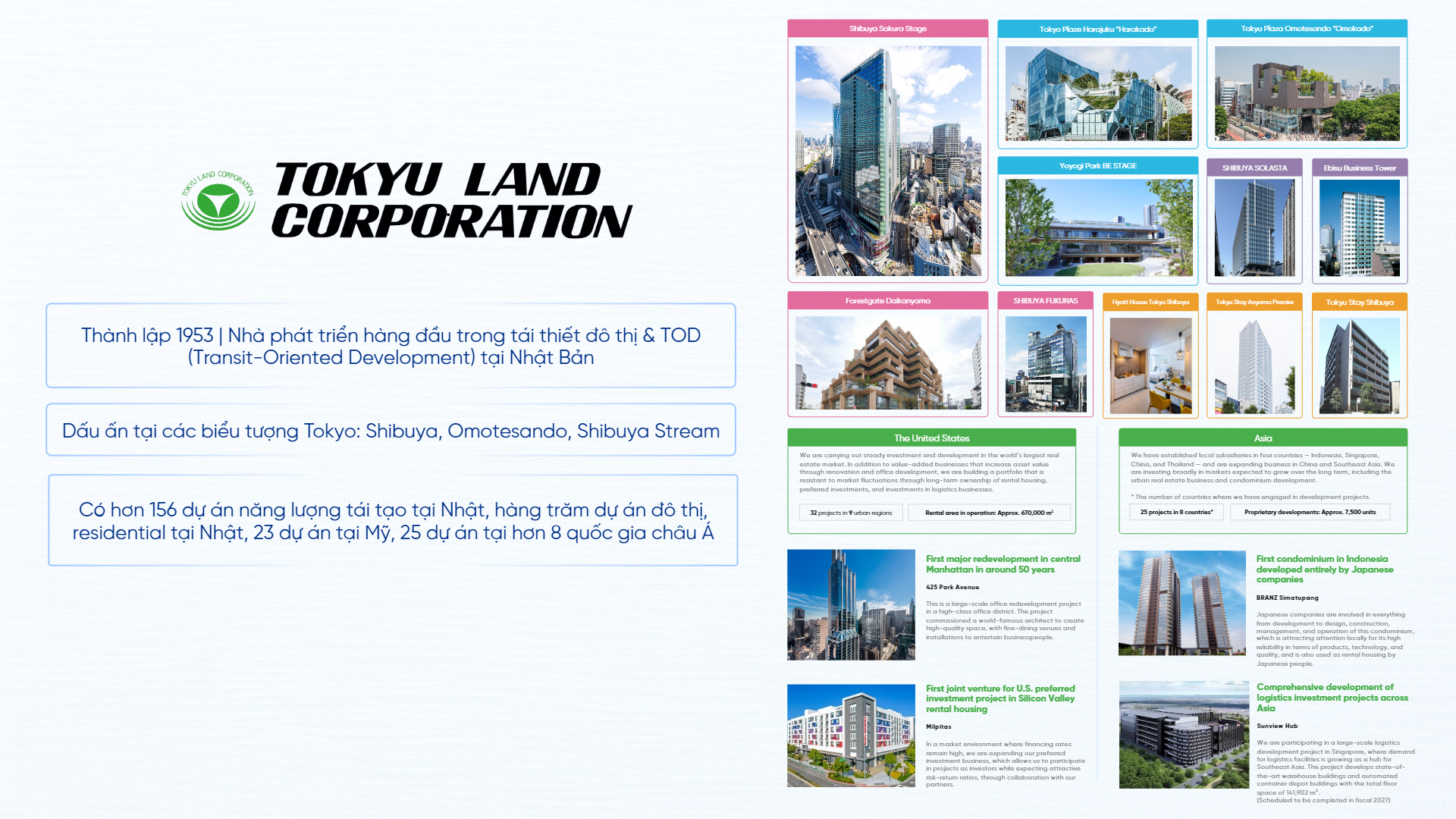This screenshot has height=819, width=1456.
Task: Open the Shibuya Sakura Stage building photo
Action: [888, 161]
